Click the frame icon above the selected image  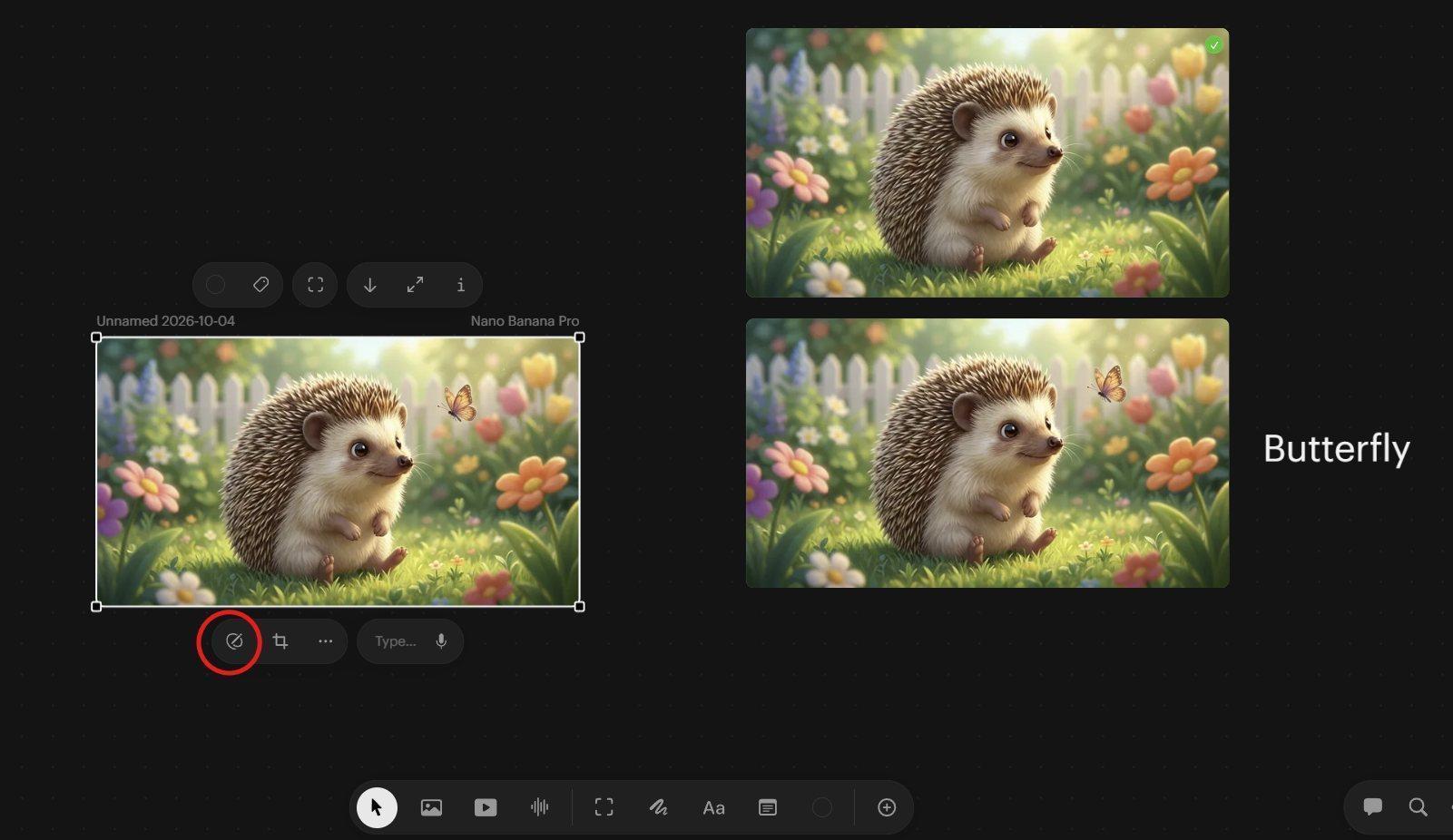(315, 285)
